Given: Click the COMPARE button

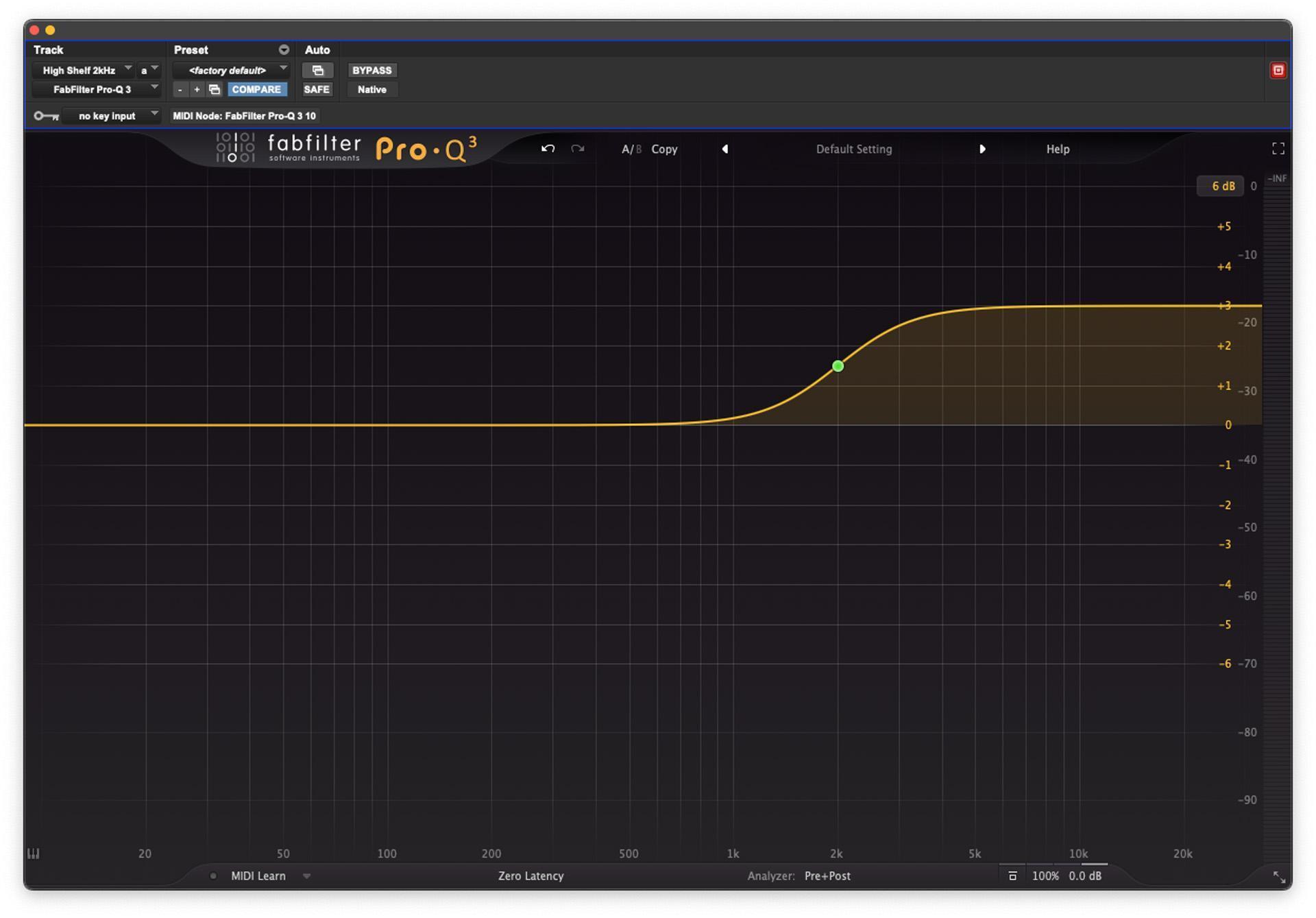Looking at the screenshot, I should click(x=257, y=89).
